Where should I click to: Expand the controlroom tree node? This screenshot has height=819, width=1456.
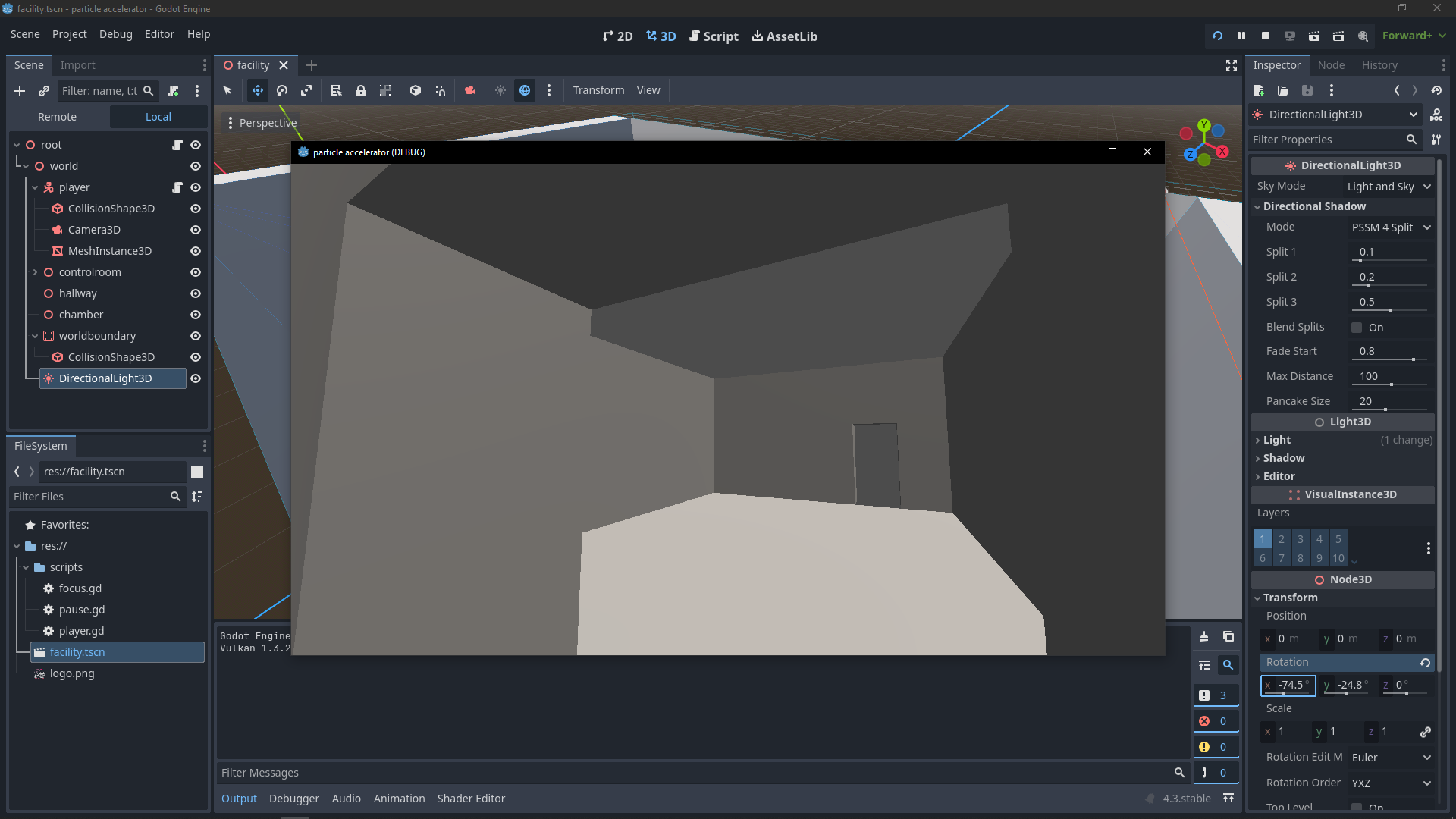[35, 272]
